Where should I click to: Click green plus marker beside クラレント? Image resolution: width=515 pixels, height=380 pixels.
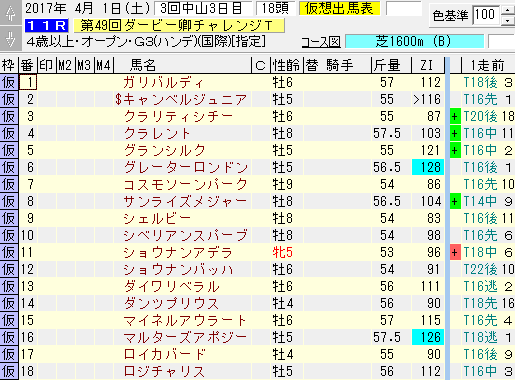pyautogui.click(x=455, y=133)
